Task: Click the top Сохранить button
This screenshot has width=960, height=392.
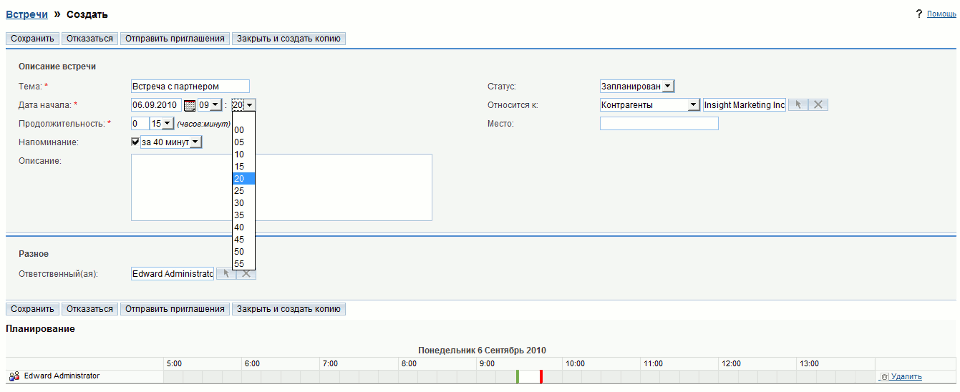Action: click(33, 39)
